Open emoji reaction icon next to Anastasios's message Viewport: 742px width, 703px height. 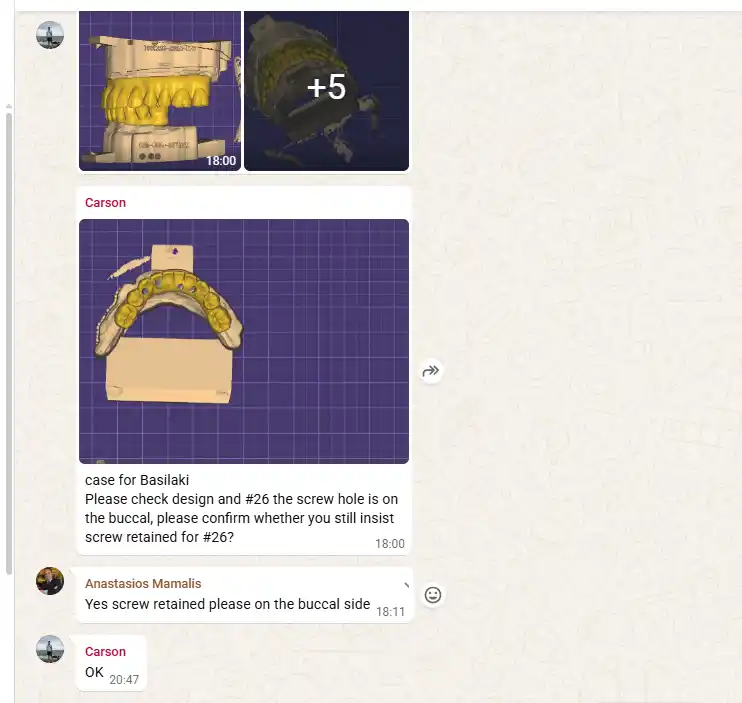click(433, 595)
